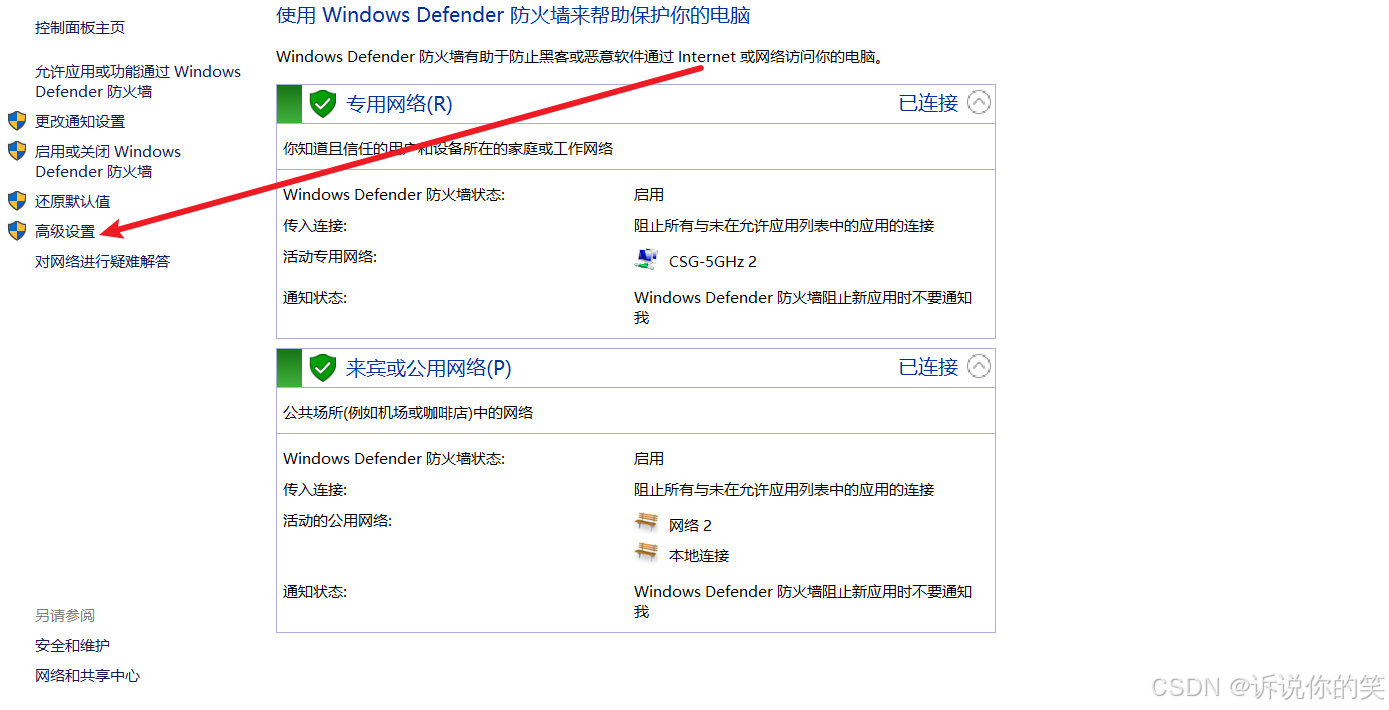The image size is (1389, 710).
Task: Click the 另请参阅 heading
Action: (x=65, y=616)
